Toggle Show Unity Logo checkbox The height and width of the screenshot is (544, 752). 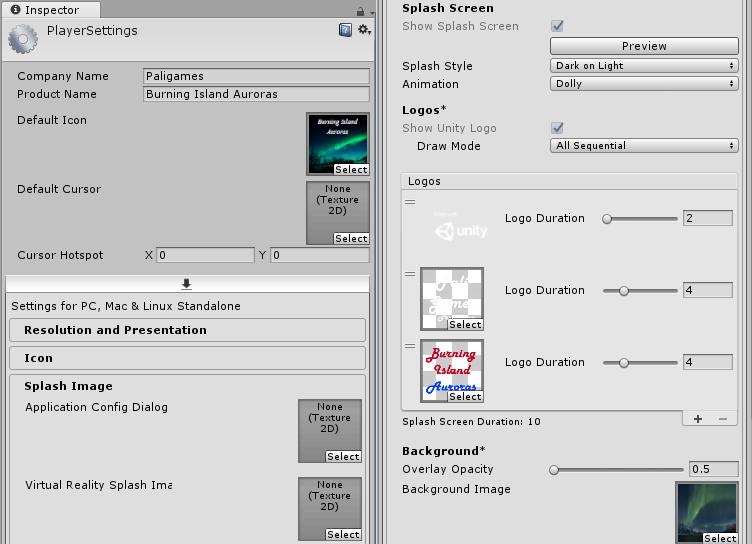[557, 128]
